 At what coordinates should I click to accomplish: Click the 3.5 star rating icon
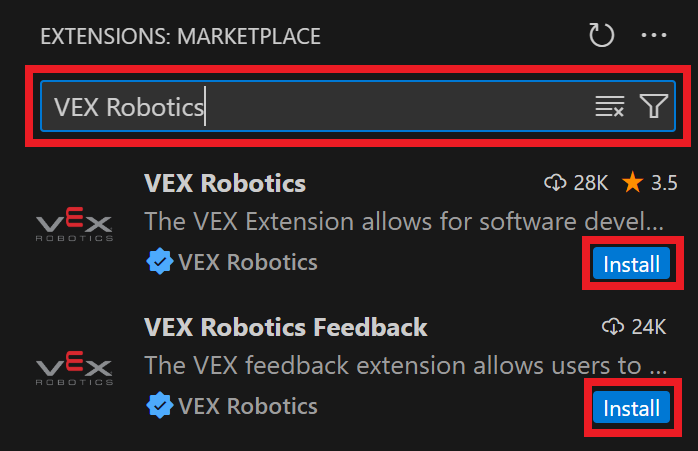(632, 183)
